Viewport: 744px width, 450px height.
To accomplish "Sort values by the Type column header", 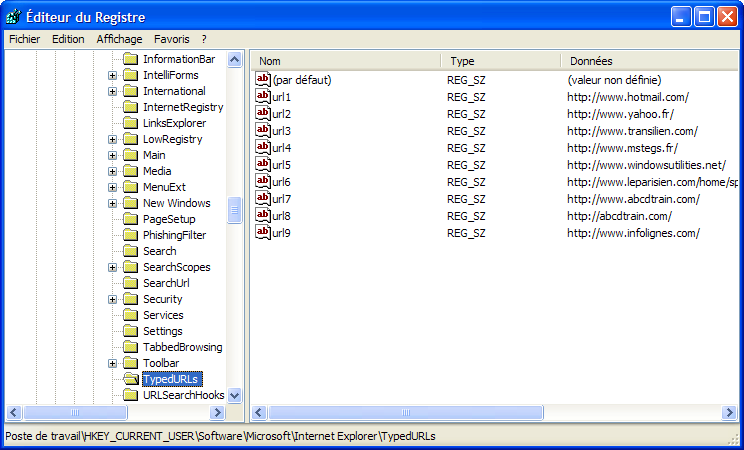I will [501, 61].
